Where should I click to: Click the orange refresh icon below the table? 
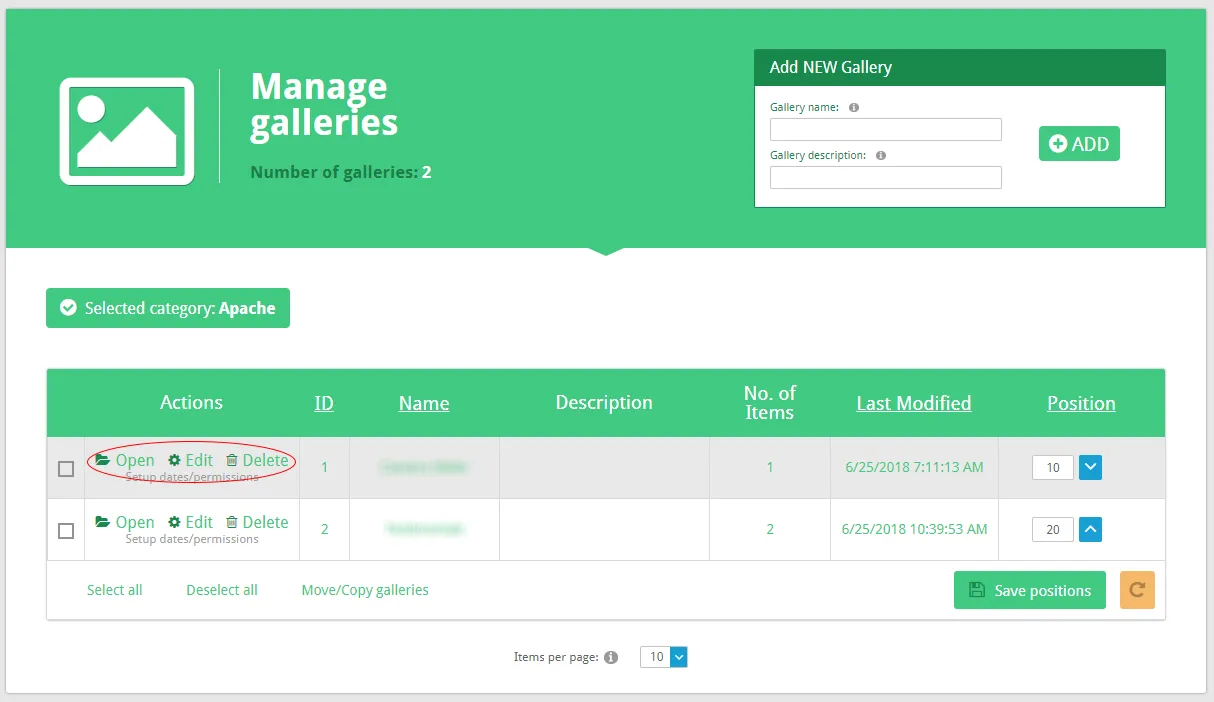point(1137,590)
